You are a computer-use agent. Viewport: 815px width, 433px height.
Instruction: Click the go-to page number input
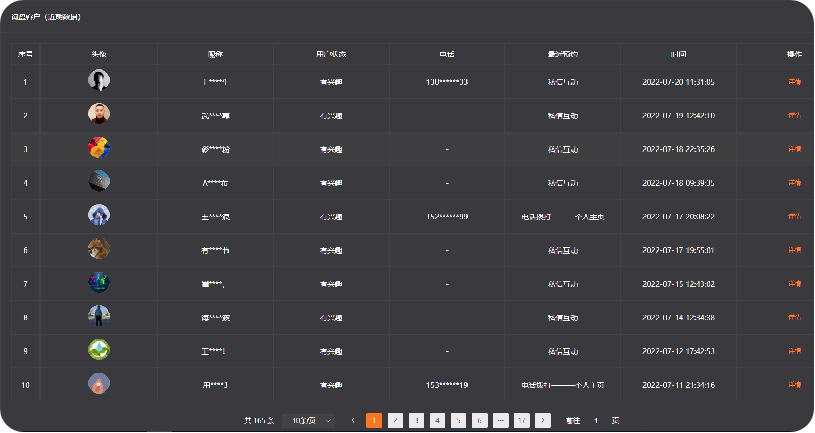(x=596, y=421)
